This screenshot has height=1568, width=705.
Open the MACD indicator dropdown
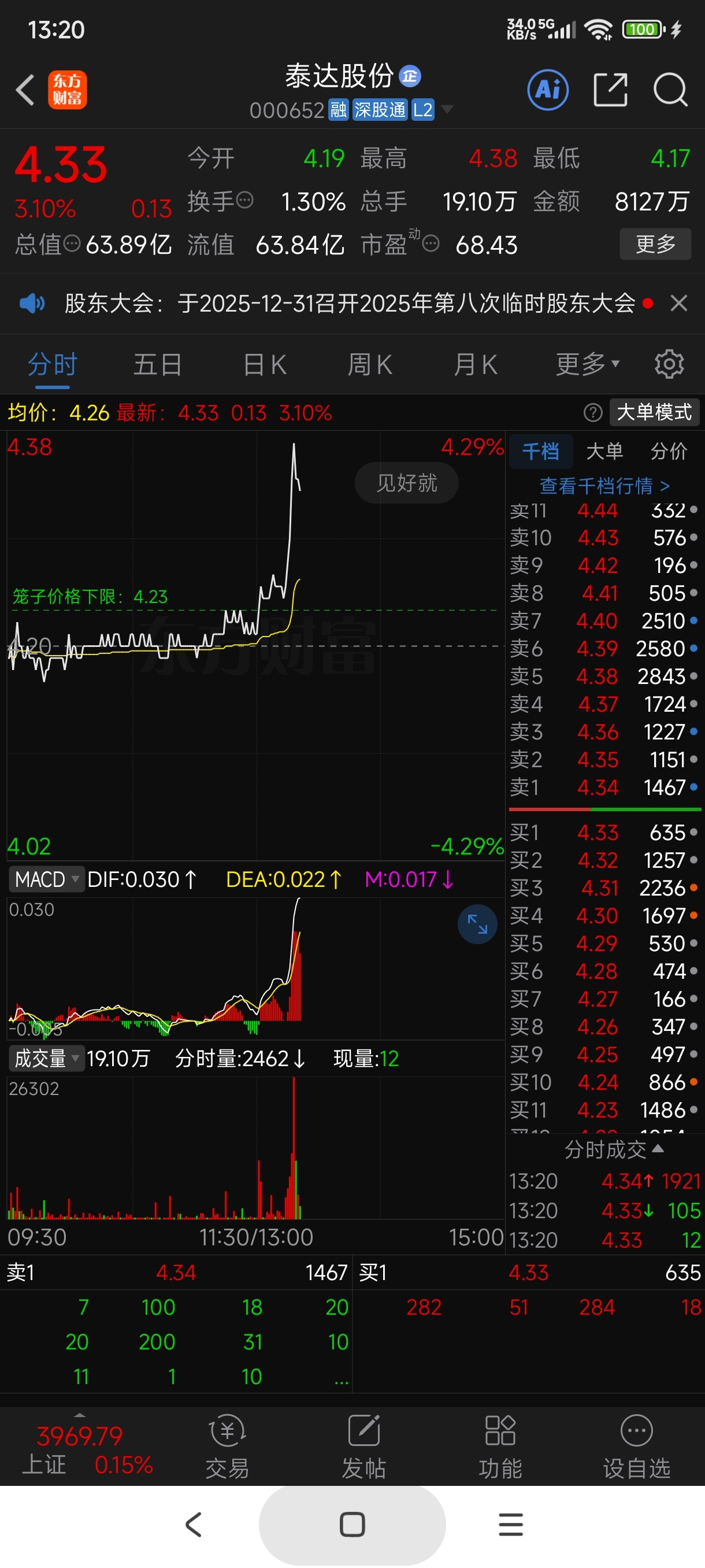click(x=47, y=879)
